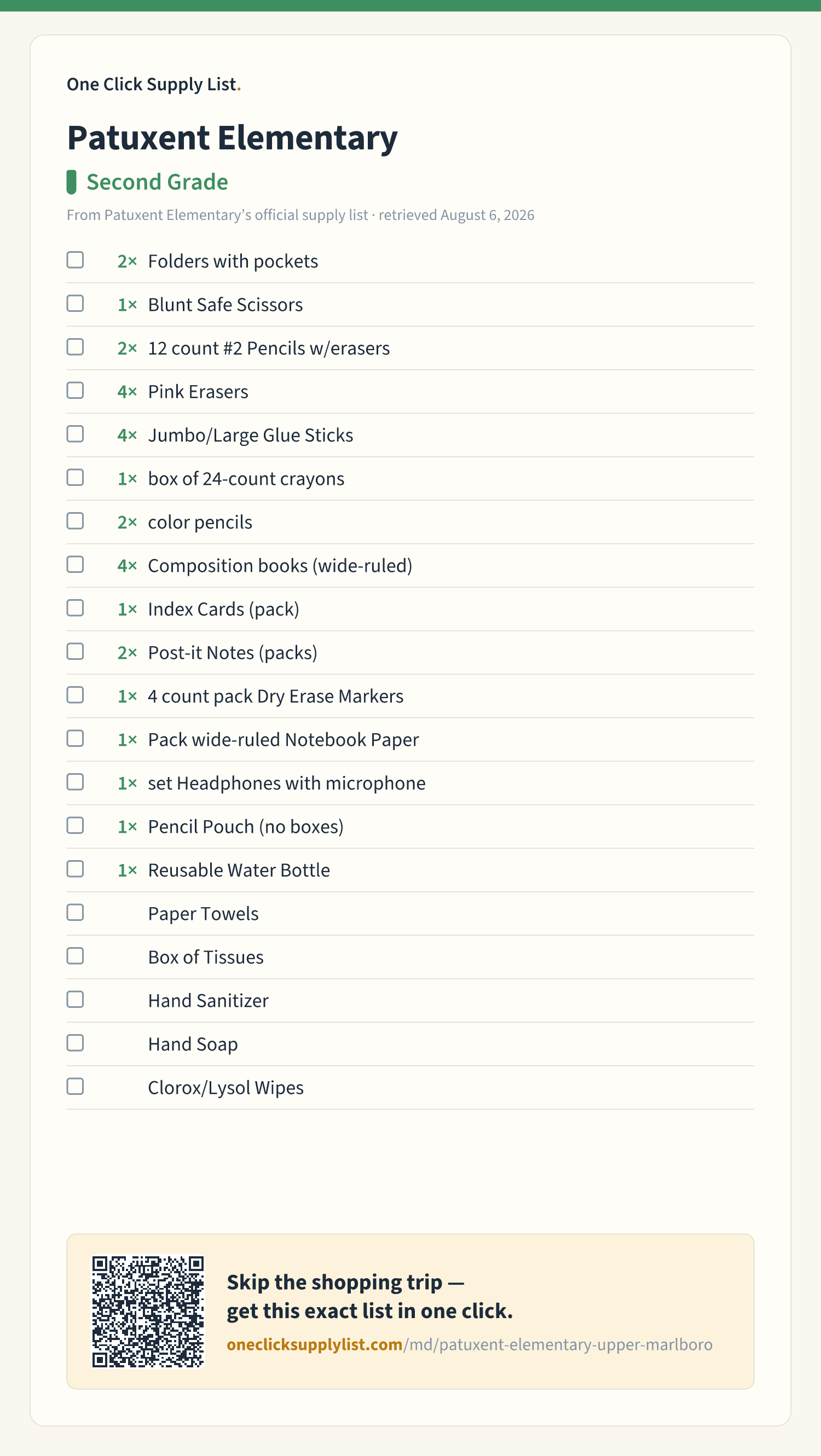Check the Hand Sanitizer checkbox
Viewport: 821px width, 1456px height.
75,1000
